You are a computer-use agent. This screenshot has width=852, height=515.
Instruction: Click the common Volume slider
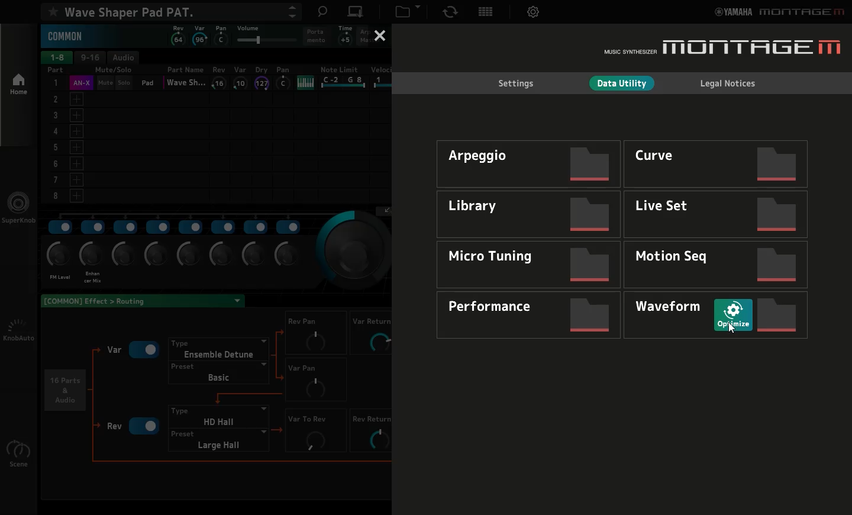click(x=261, y=40)
